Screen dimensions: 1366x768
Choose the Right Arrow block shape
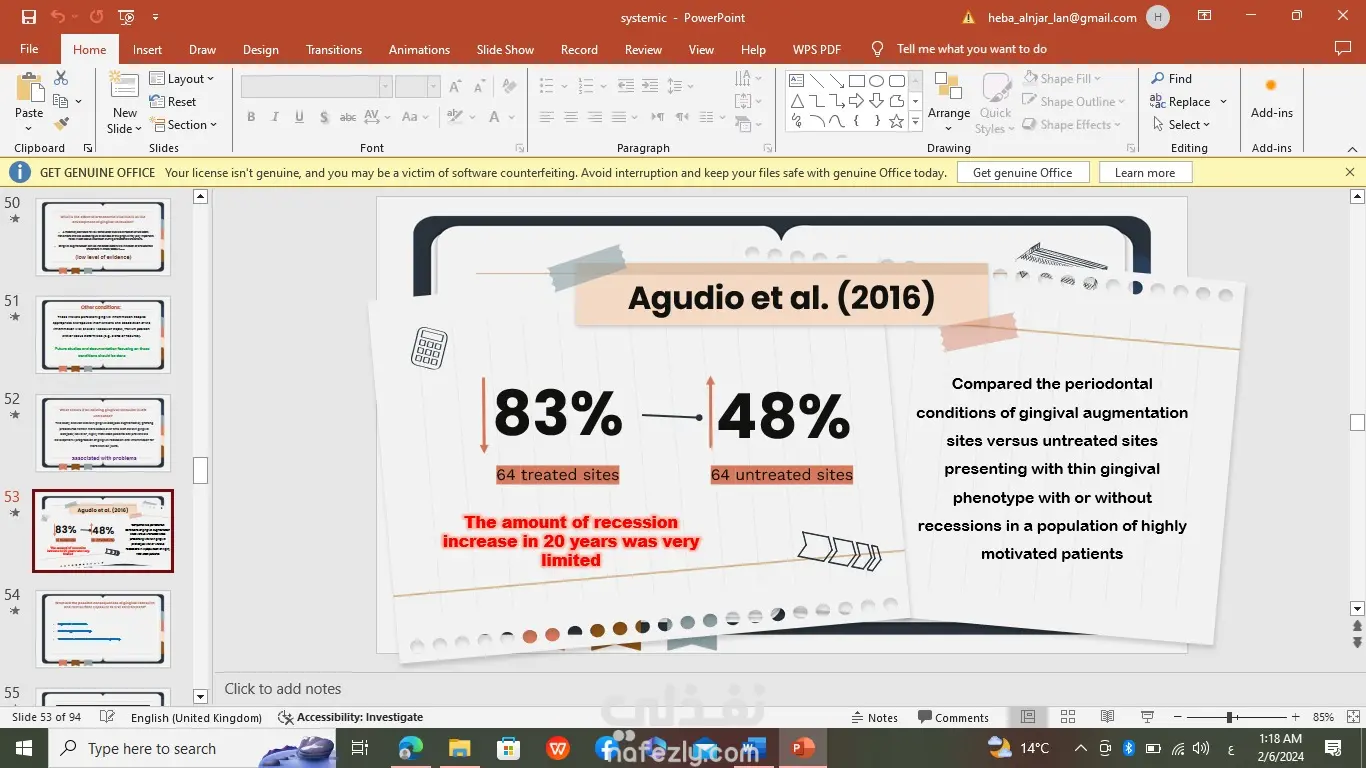857,101
